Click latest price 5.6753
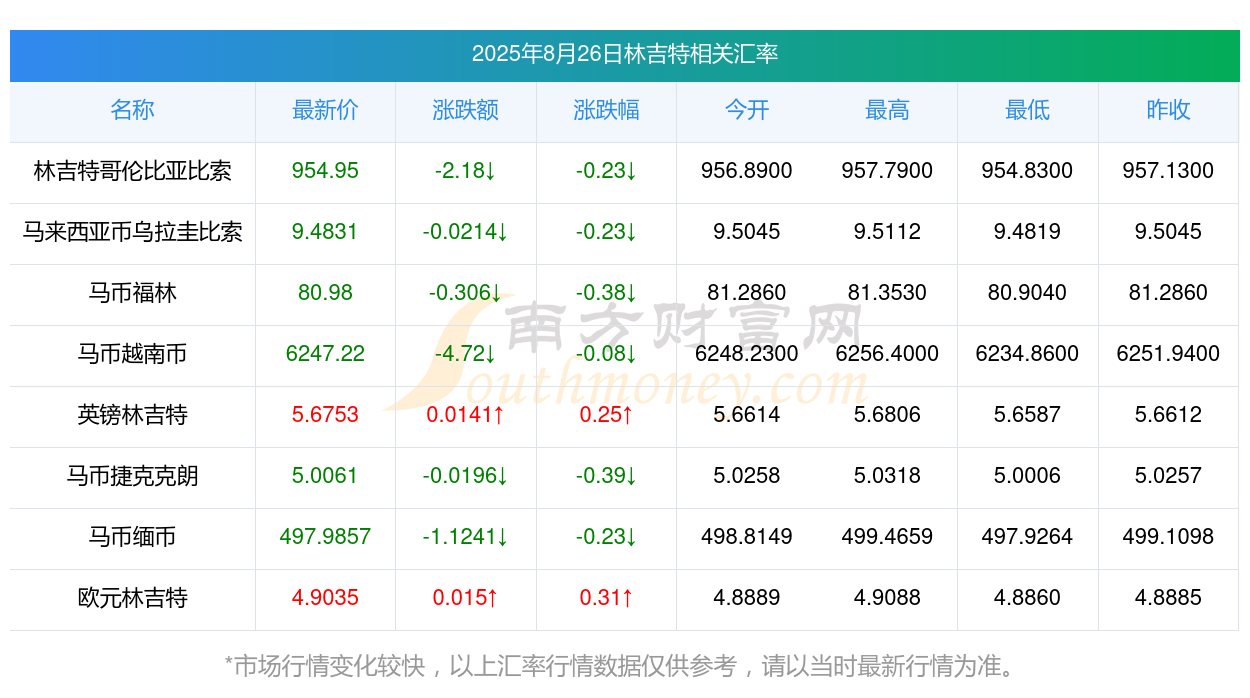 pos(325,415)
